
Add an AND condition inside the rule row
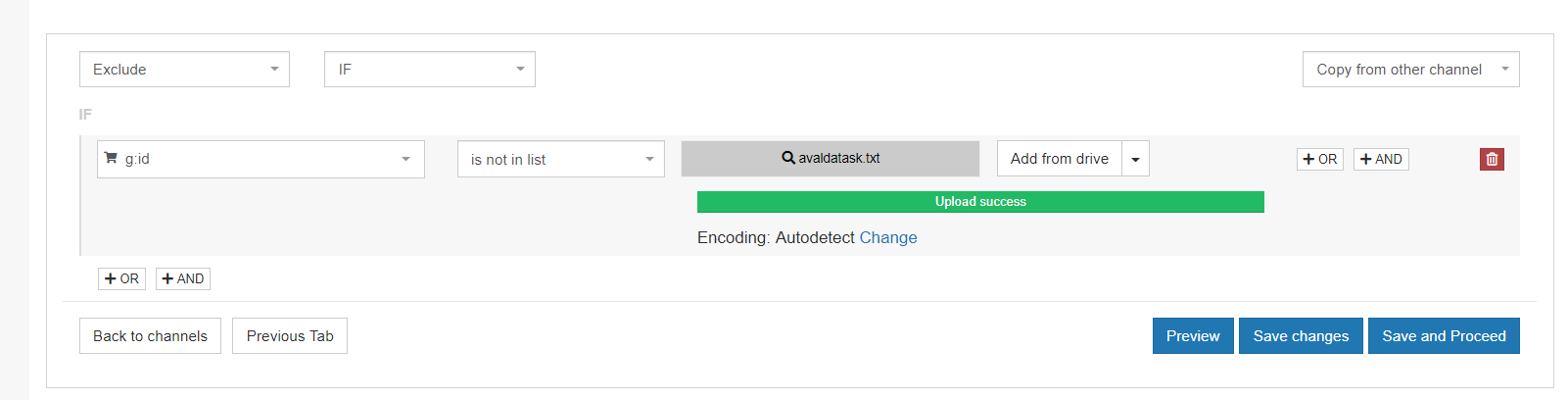pos(1381,159)
